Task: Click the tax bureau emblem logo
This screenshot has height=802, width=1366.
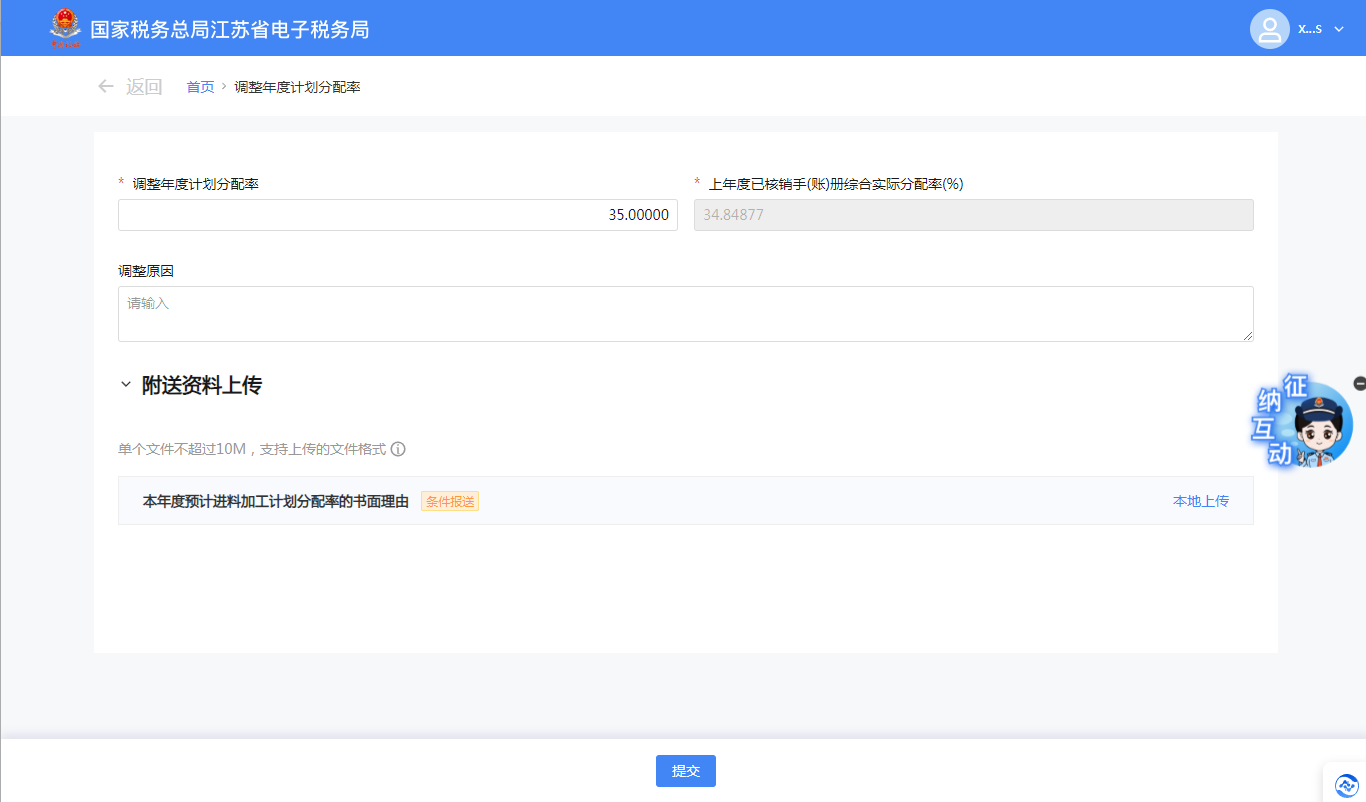Action: pyautogui.click(x=66, y=28)
